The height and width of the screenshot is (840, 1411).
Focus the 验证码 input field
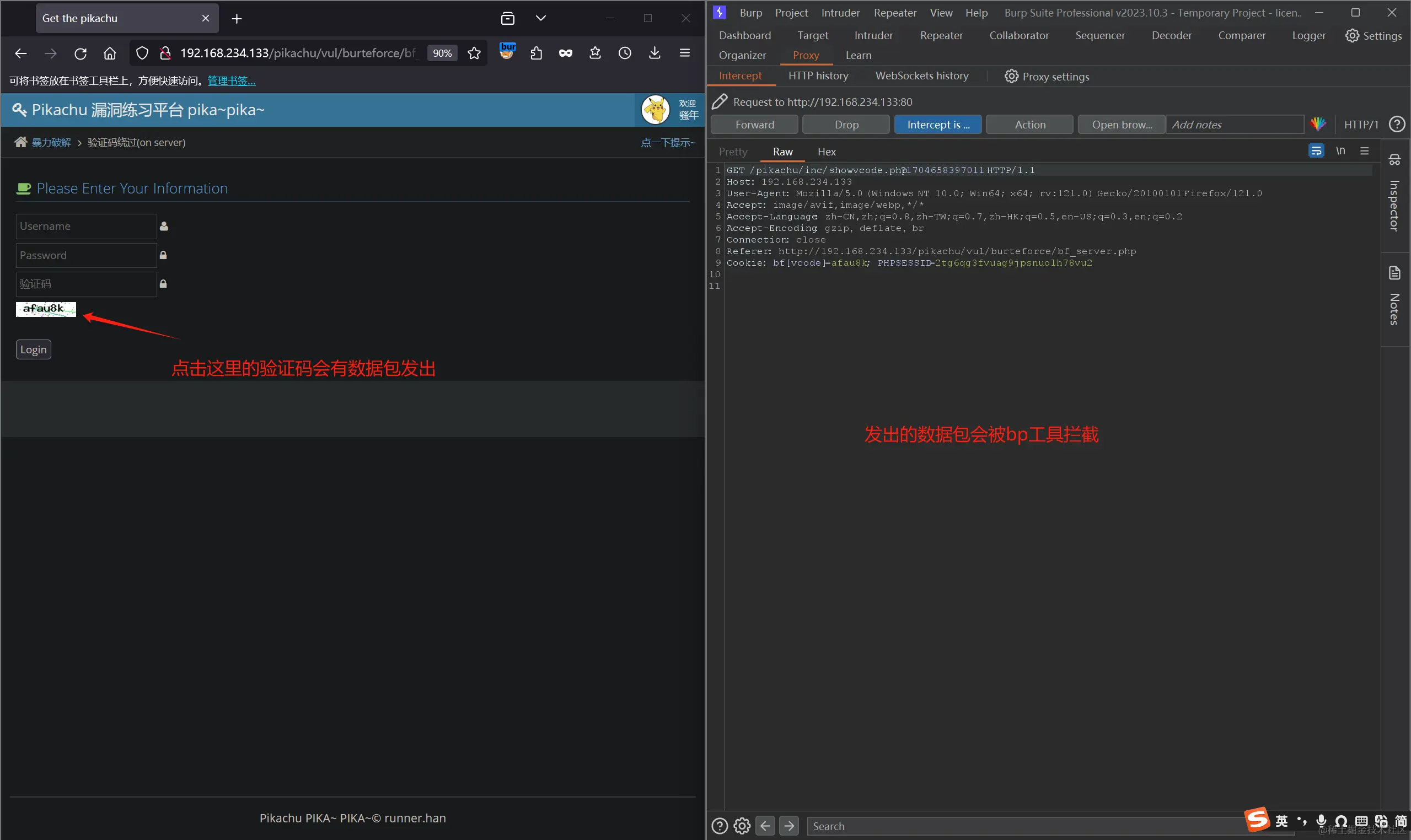[x=86, y=284]
